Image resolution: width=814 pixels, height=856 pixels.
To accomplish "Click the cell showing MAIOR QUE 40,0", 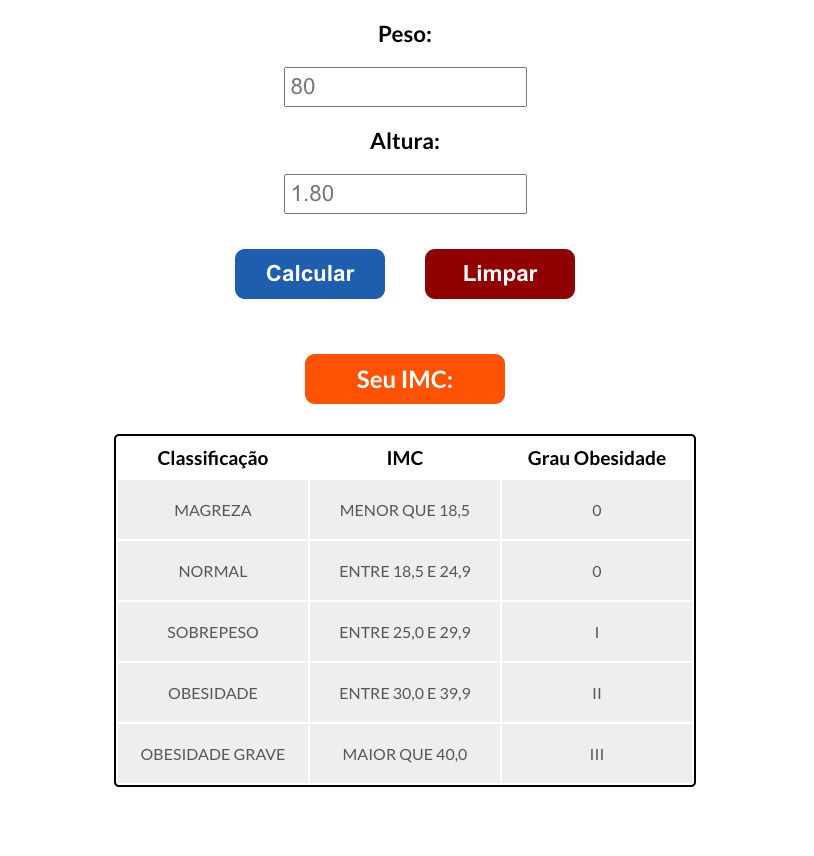I will pos(404,754).
